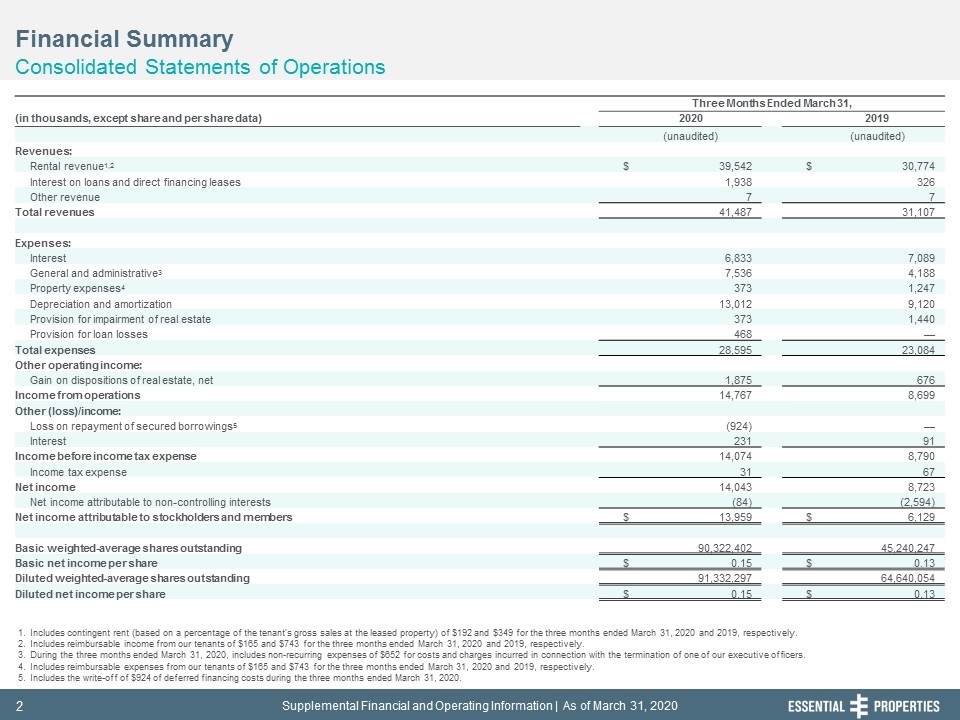Select 'Income before income tax expense' label
960x720 pixels.
(x=106, y=457)
